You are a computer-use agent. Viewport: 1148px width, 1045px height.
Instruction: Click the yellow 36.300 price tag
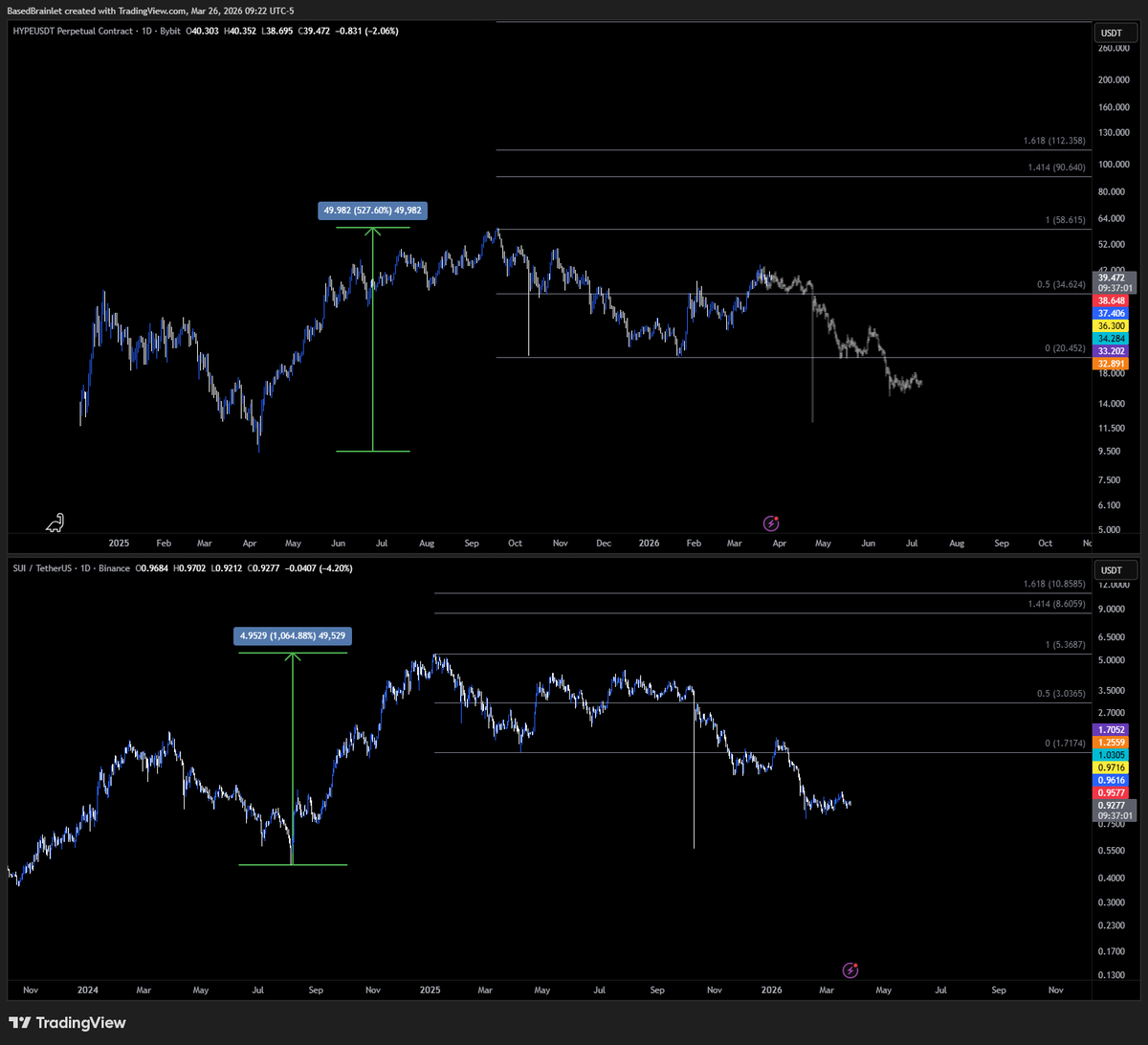point(1112,326)
